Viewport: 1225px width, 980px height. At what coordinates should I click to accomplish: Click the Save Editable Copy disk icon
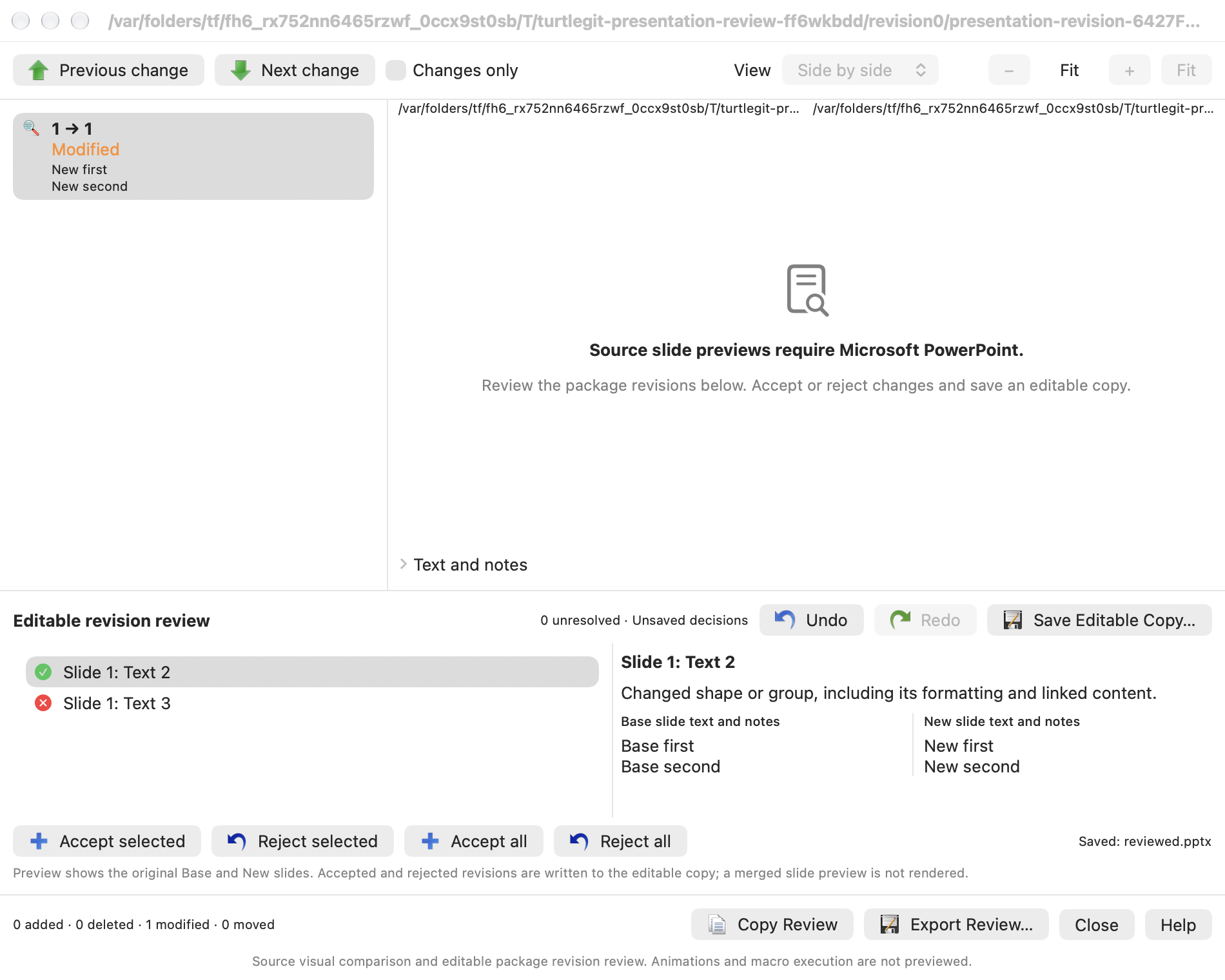[x=1012, y=620]
